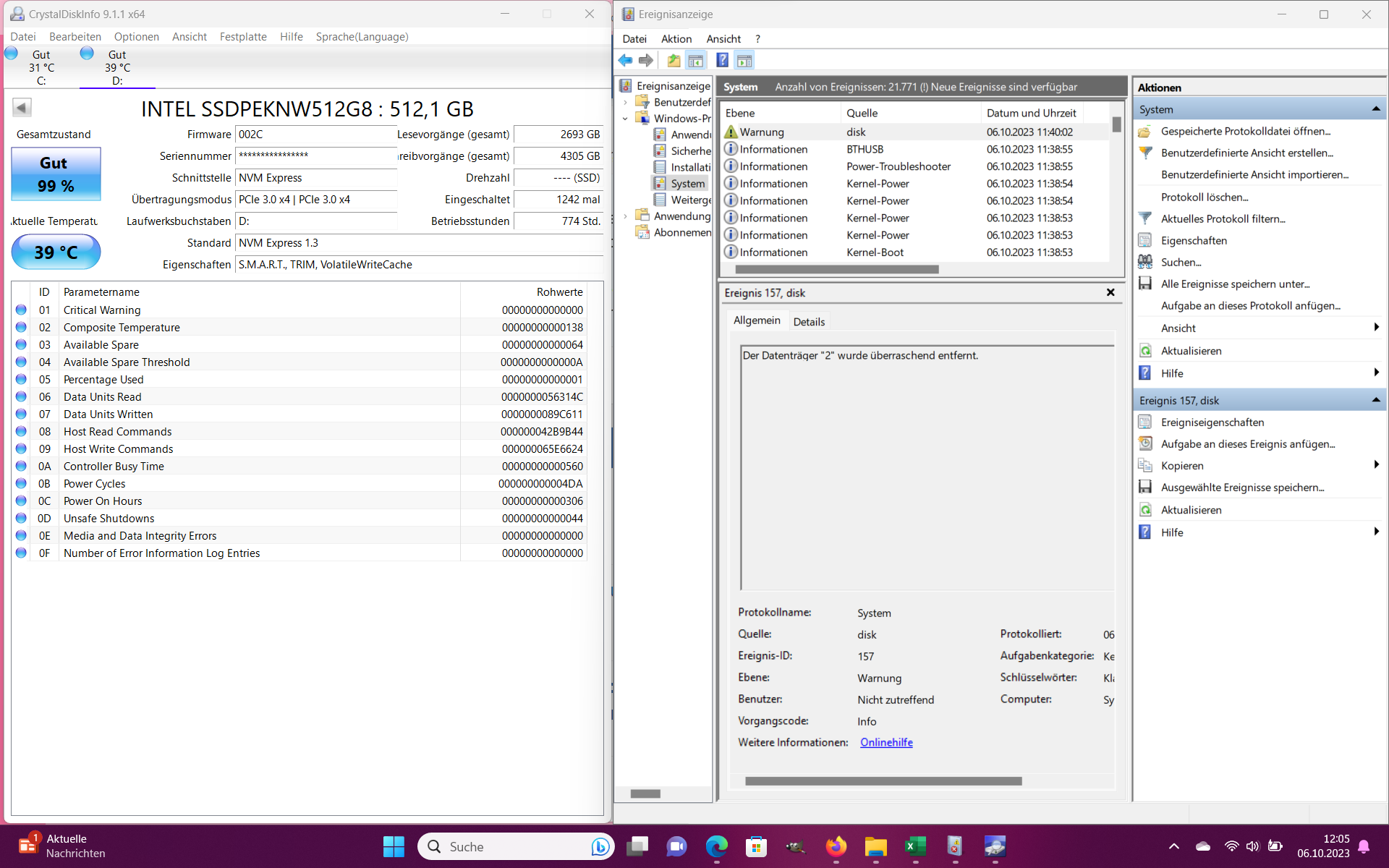Open a saved log via toolbar folder icon
The image size is (1389, 868).
tap(673, 60)
